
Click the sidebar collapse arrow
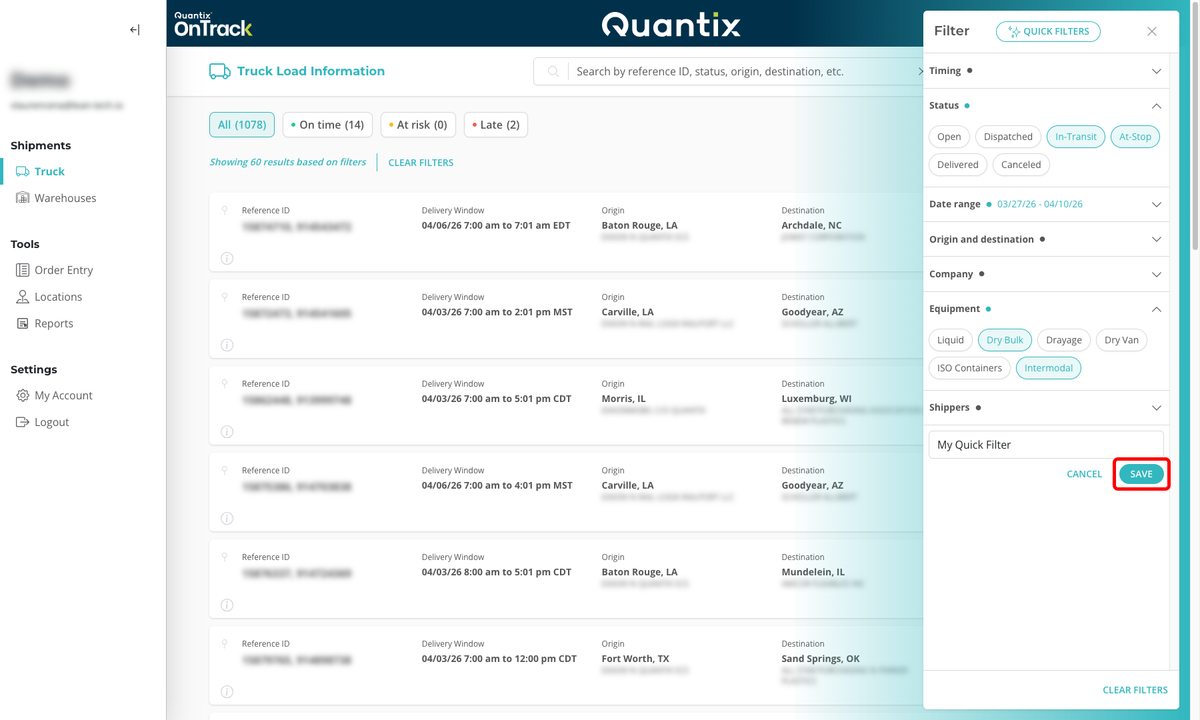(x=134, y=30)
